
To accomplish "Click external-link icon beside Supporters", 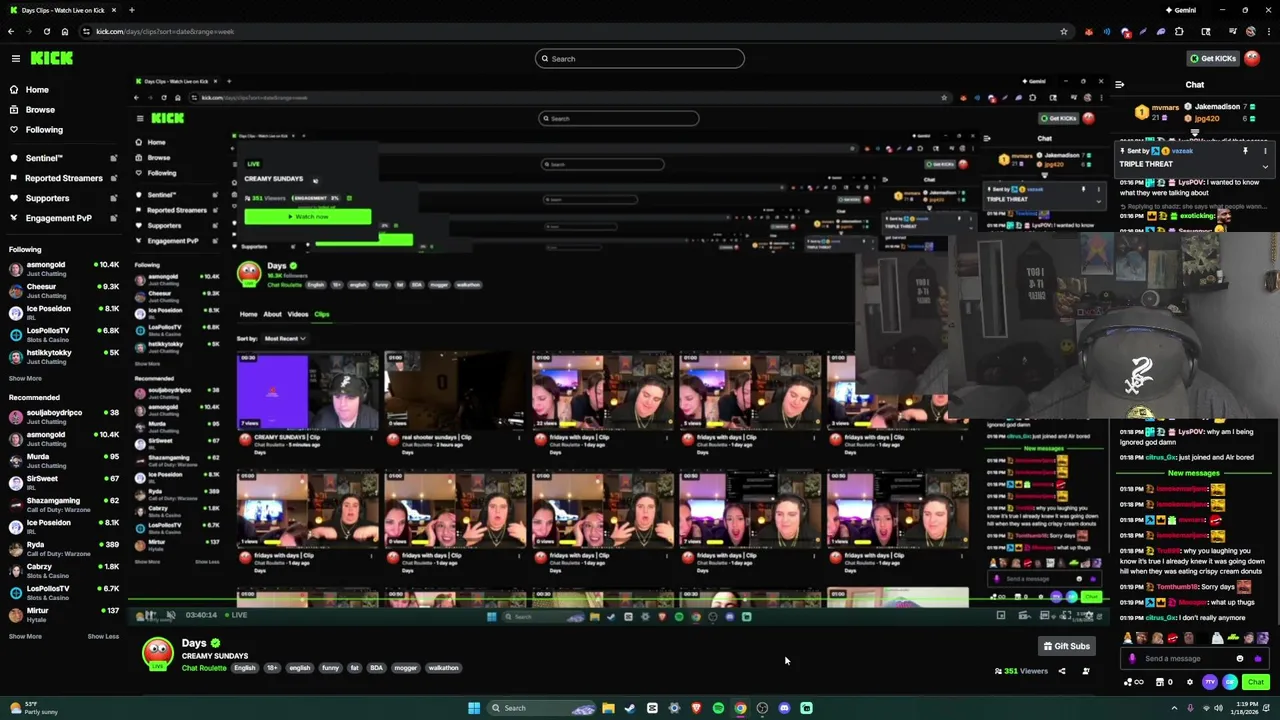I will [113, 198].
